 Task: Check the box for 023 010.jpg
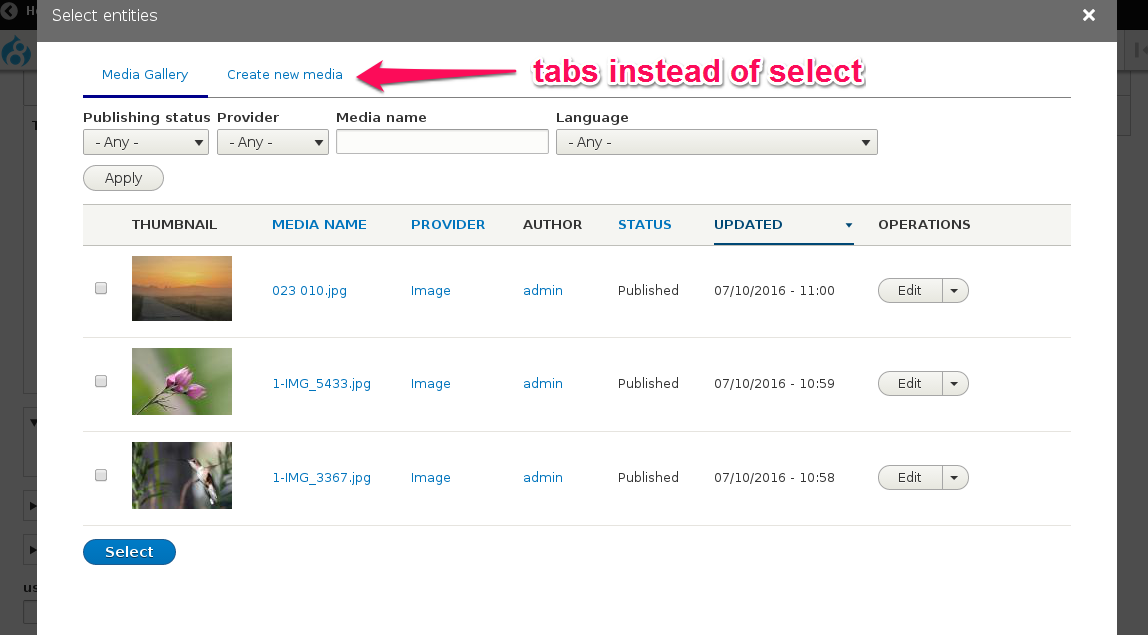101,288
